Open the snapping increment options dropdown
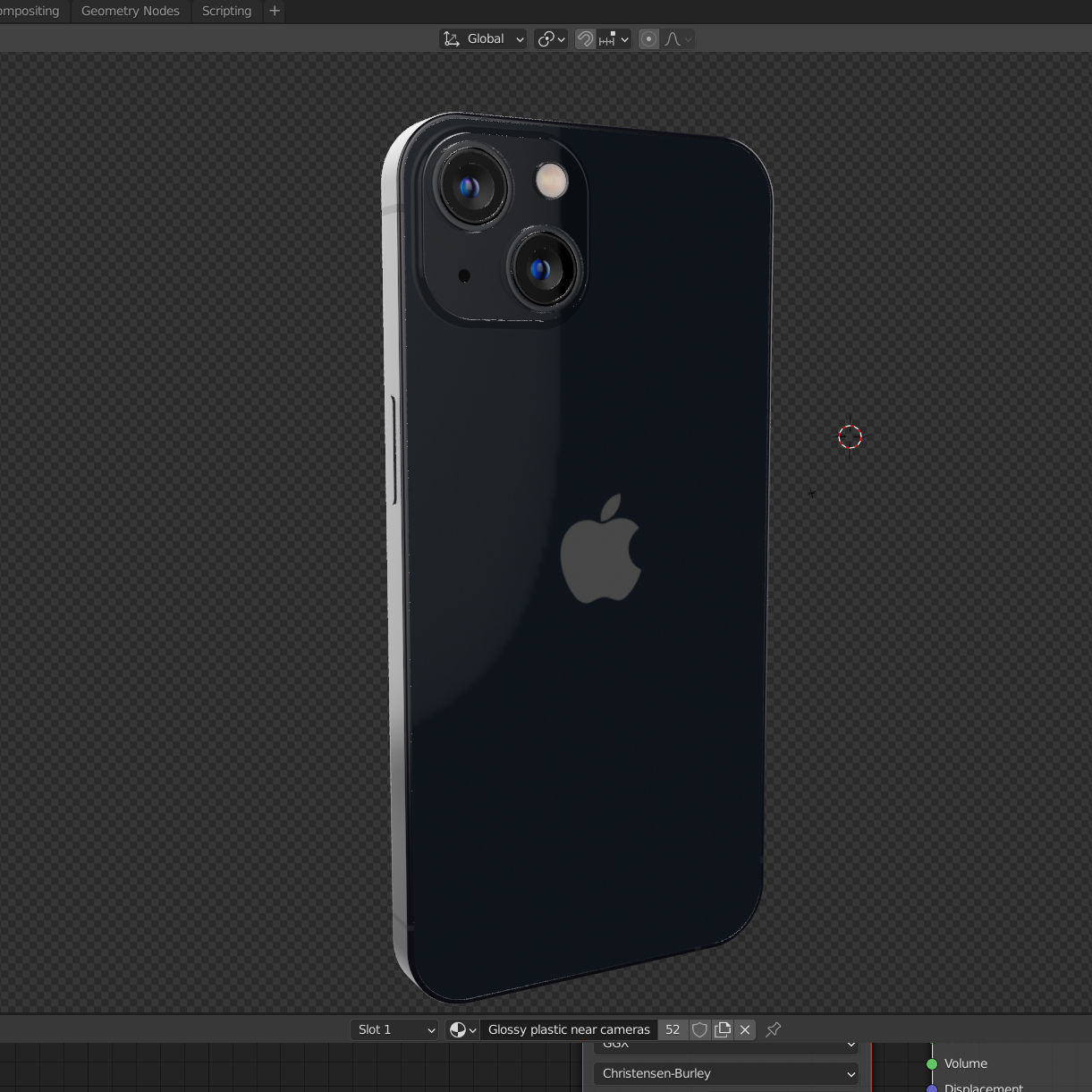1092x1092 pixels. [614, 38]
